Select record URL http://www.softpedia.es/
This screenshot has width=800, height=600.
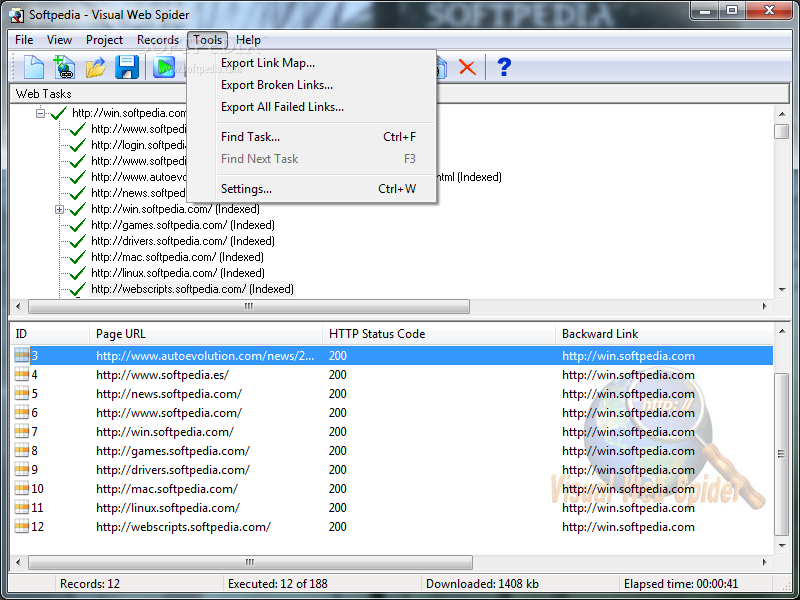coord(162,375)
